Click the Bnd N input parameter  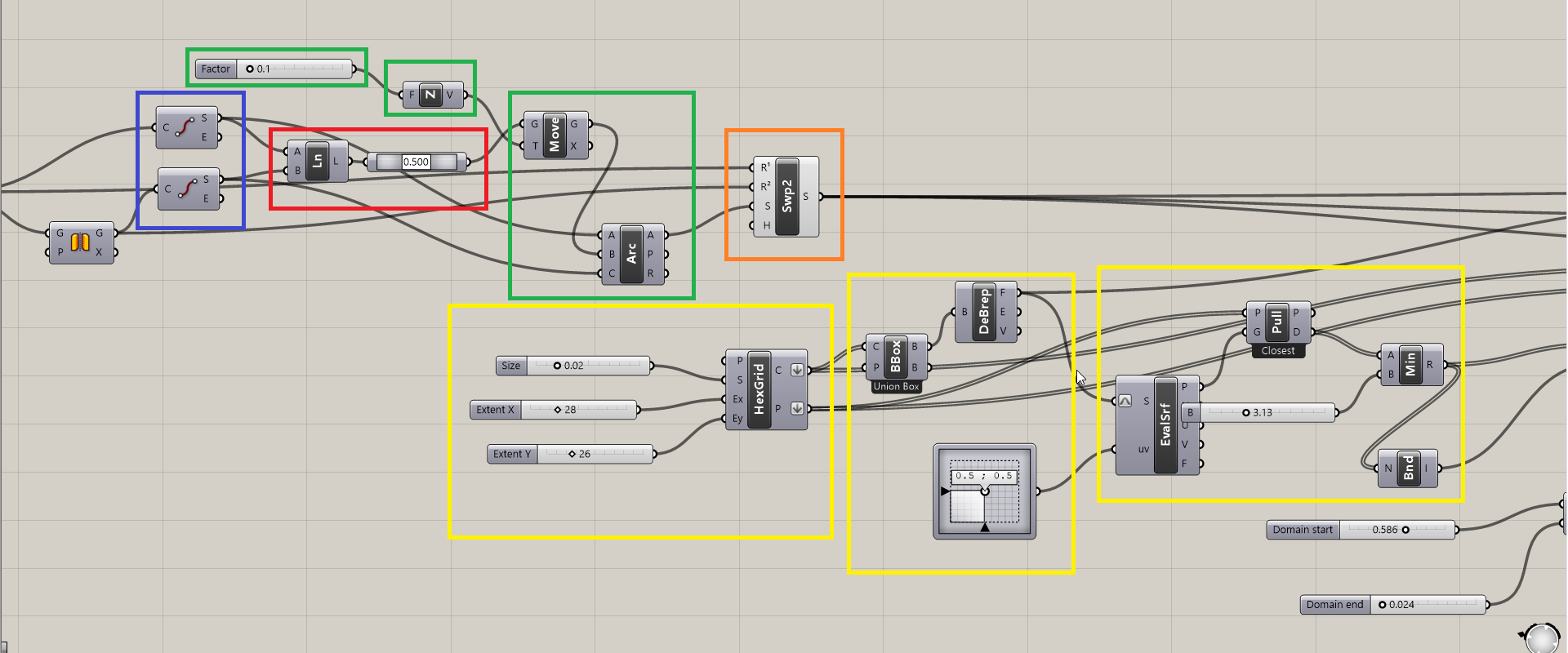point(1388,469)
